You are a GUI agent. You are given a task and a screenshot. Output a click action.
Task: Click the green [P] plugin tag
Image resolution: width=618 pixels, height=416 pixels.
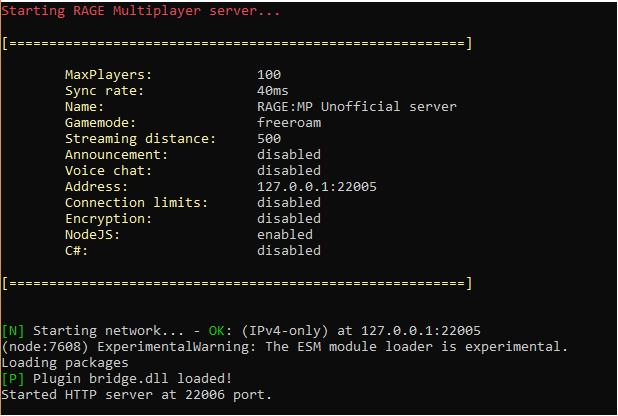tap(13, 378)
